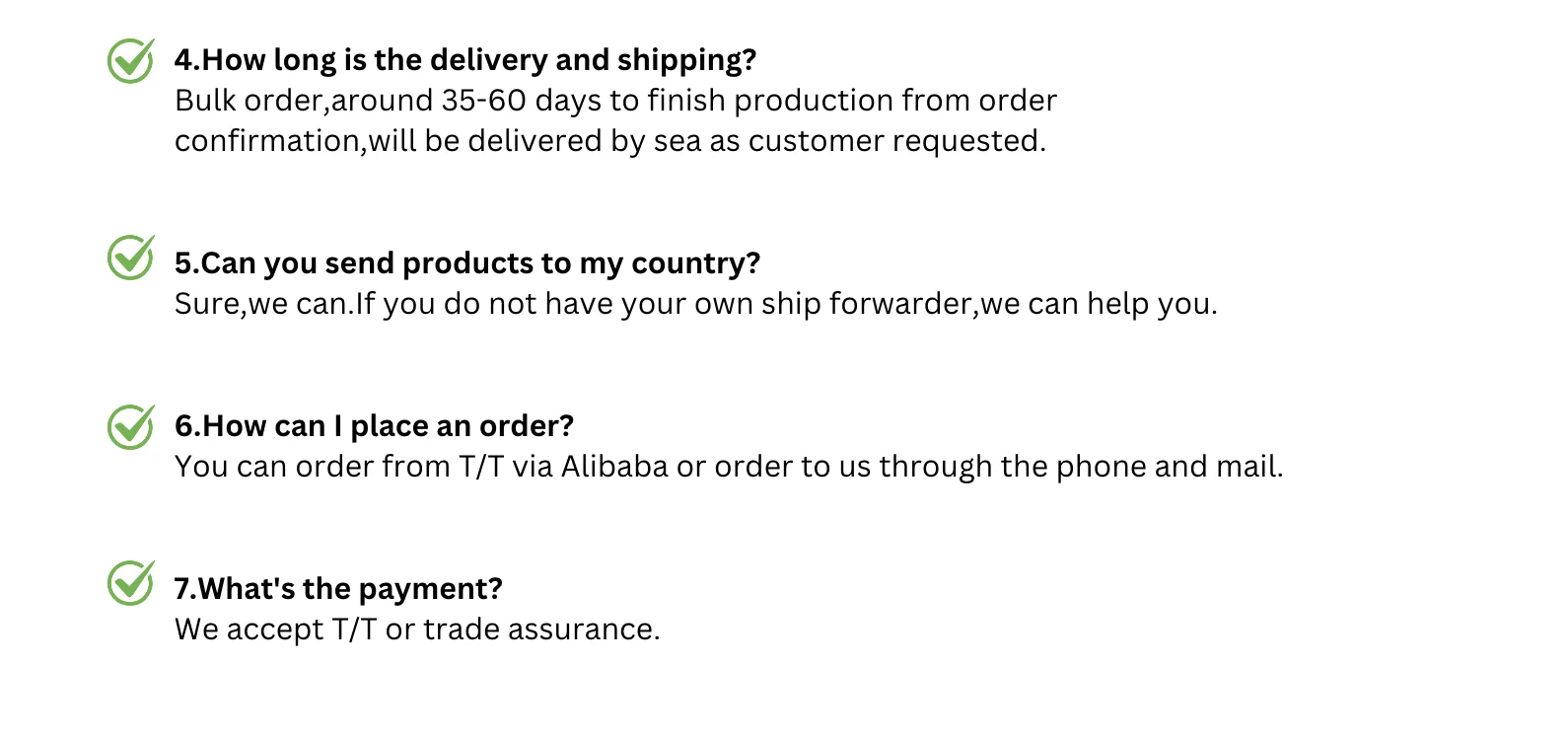
Task: Click the green checkmark beside question 5
Action: pos(131,258)
